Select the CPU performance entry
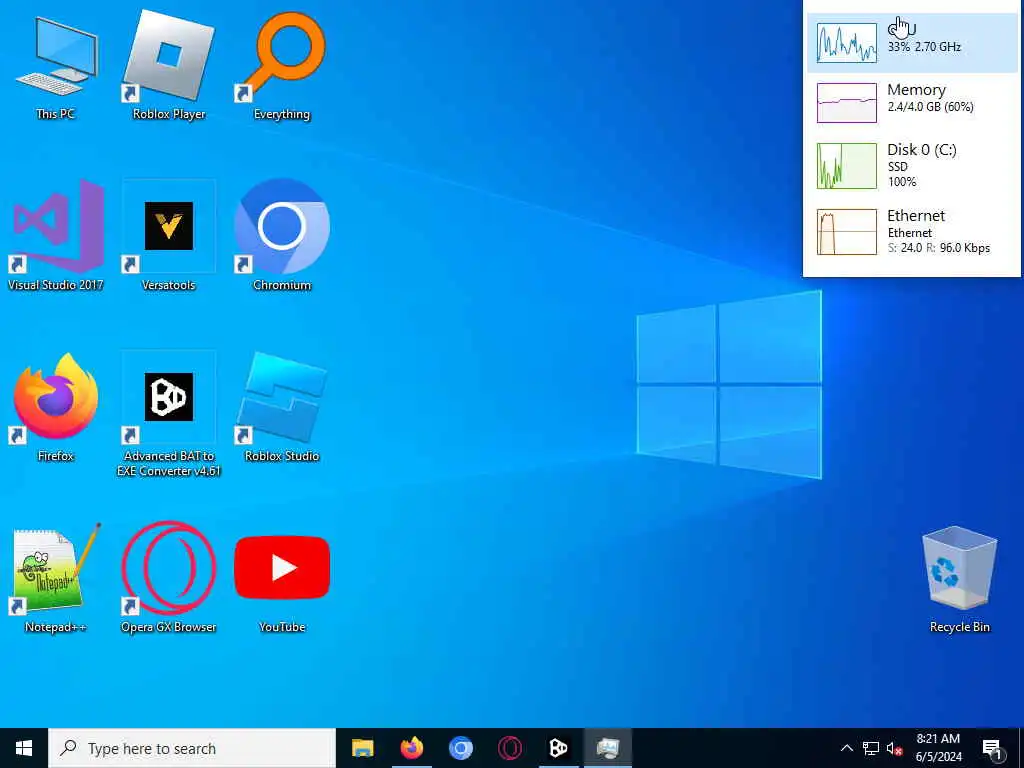Image resolution: width=1024 pixels, height=768 pixels. coord(912,42)
